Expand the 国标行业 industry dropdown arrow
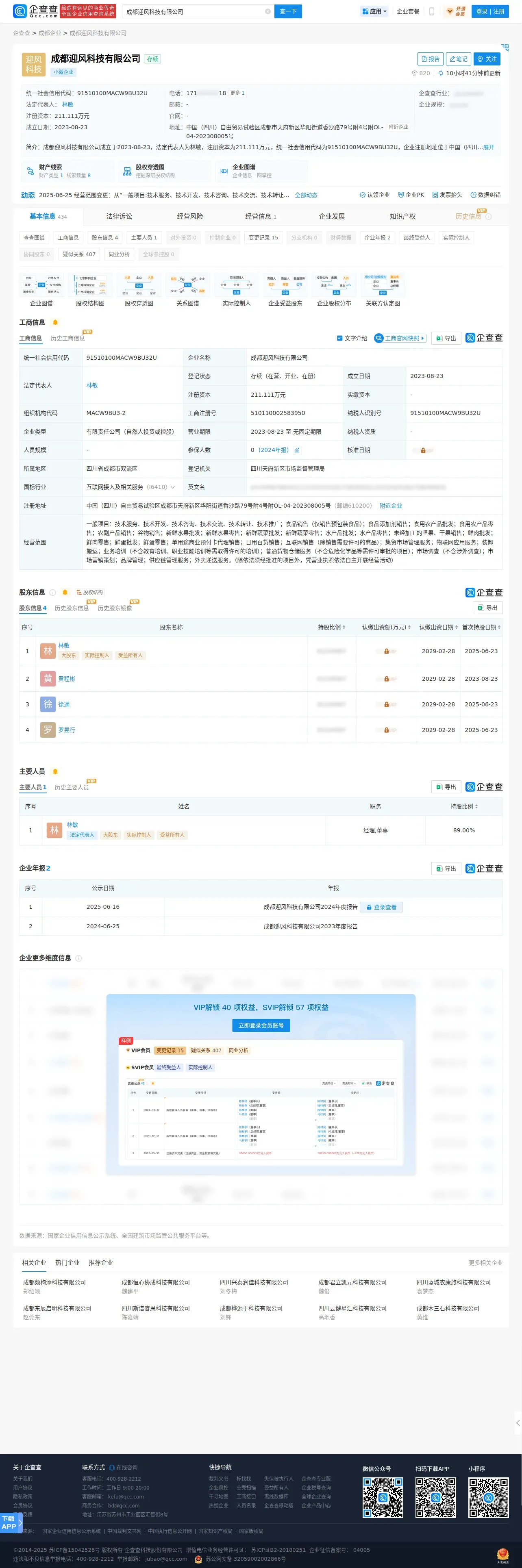The height and width of the screenshot is (1568, 522). (173, 487)
